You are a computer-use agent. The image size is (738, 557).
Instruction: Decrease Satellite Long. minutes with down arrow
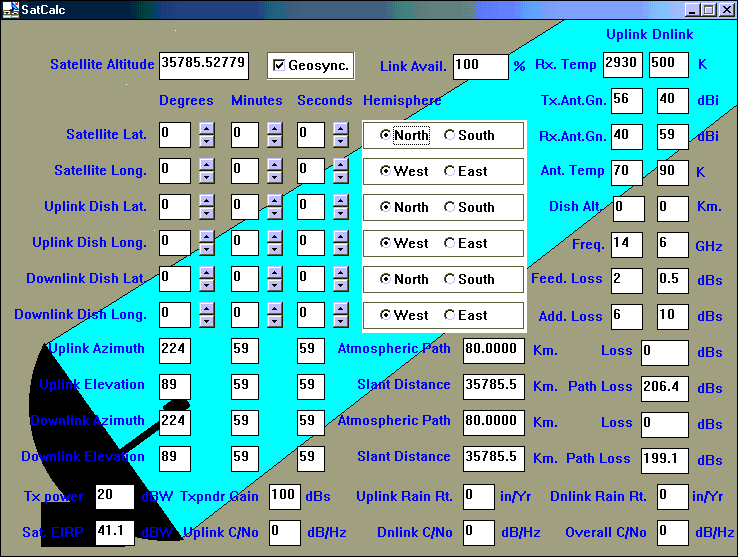(274, 177)
